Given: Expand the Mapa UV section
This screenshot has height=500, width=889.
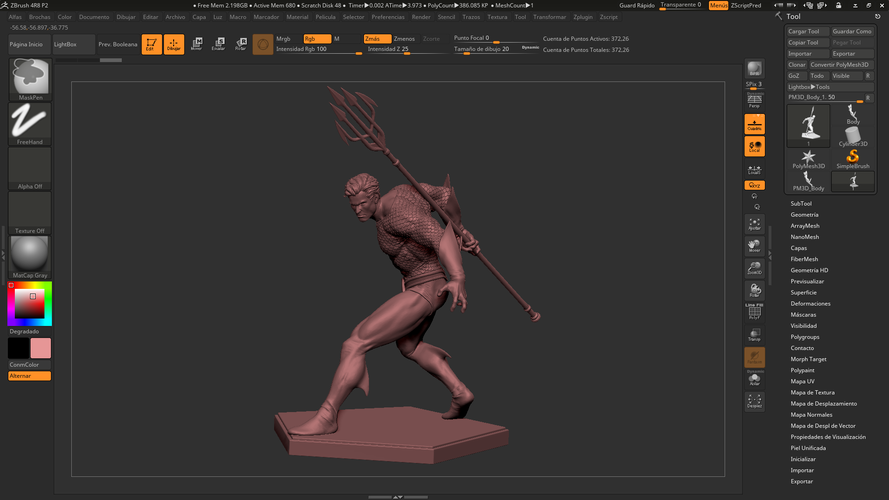Looking at the screenshot, I should tap(803, 382).
